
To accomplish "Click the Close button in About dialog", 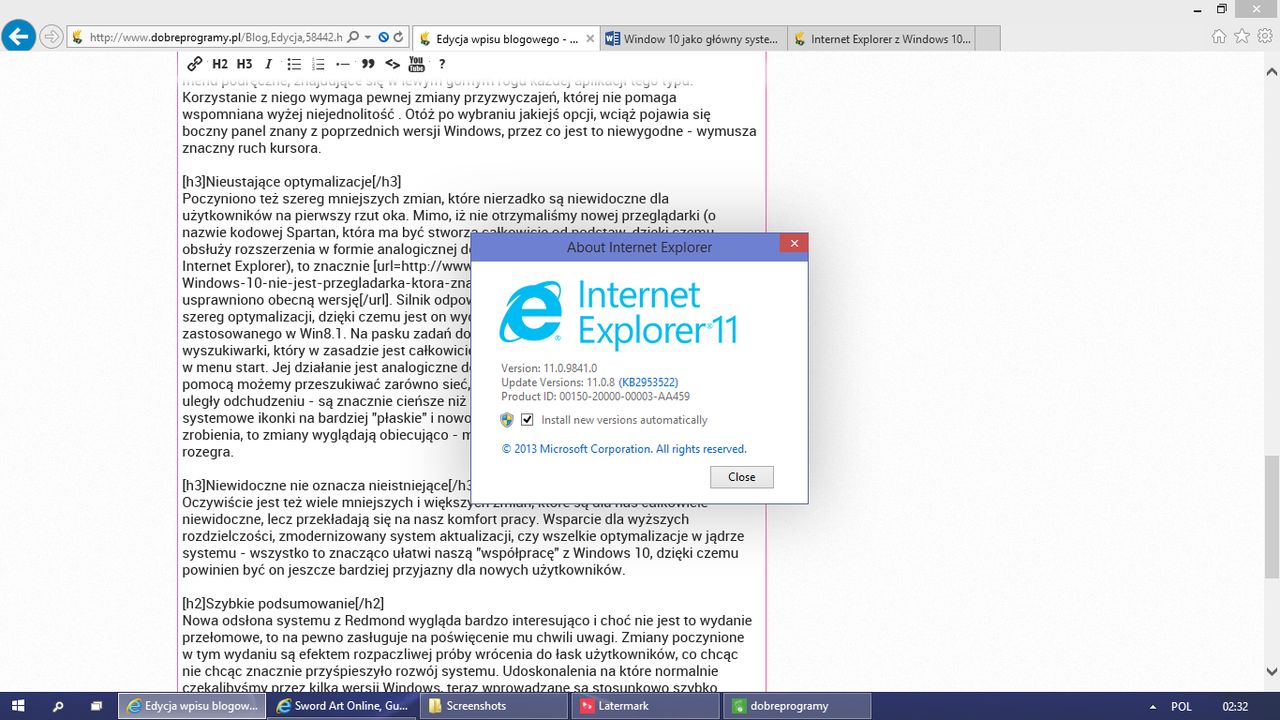I will pos(742,477).
